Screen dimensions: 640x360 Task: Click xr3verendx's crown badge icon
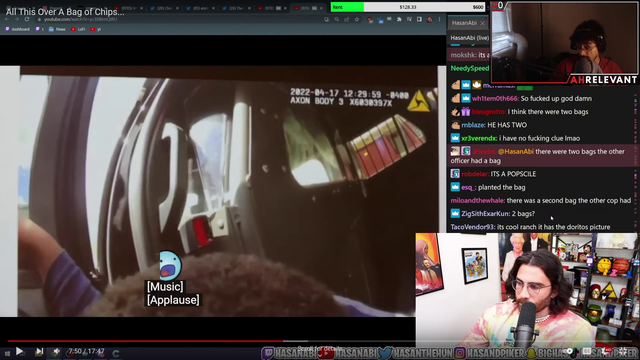click(x=455, y=138)
